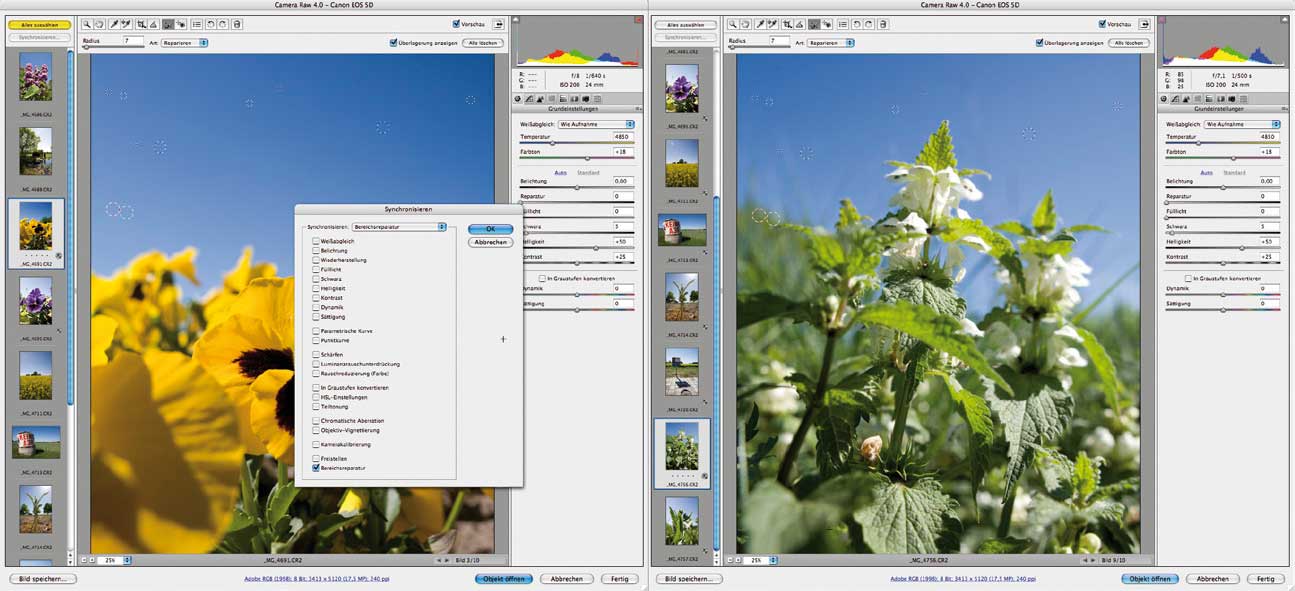Rotate image counterclockwise in right window
This screenshot has height=591, width=1295.
coord(857,23)
